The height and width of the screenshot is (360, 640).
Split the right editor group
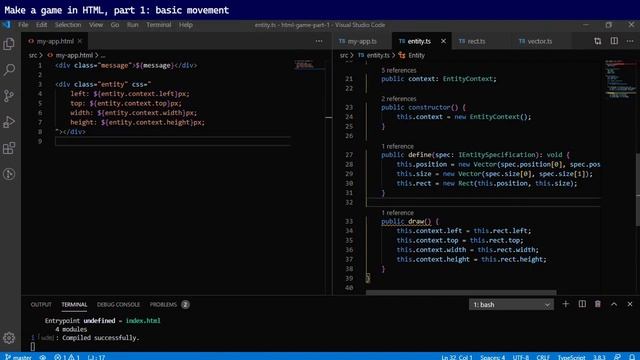click(614, 41)
